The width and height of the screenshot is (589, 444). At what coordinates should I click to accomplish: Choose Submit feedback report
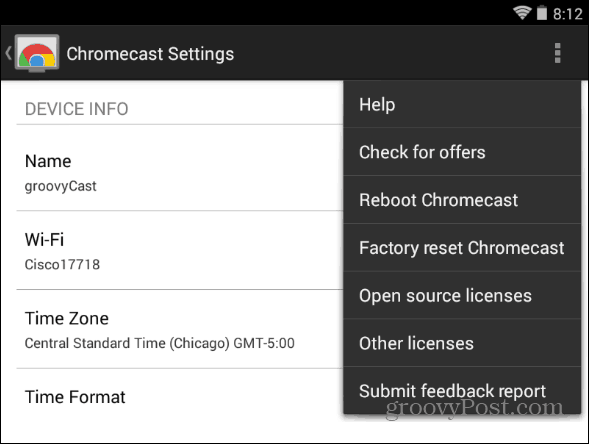(462, 391)
